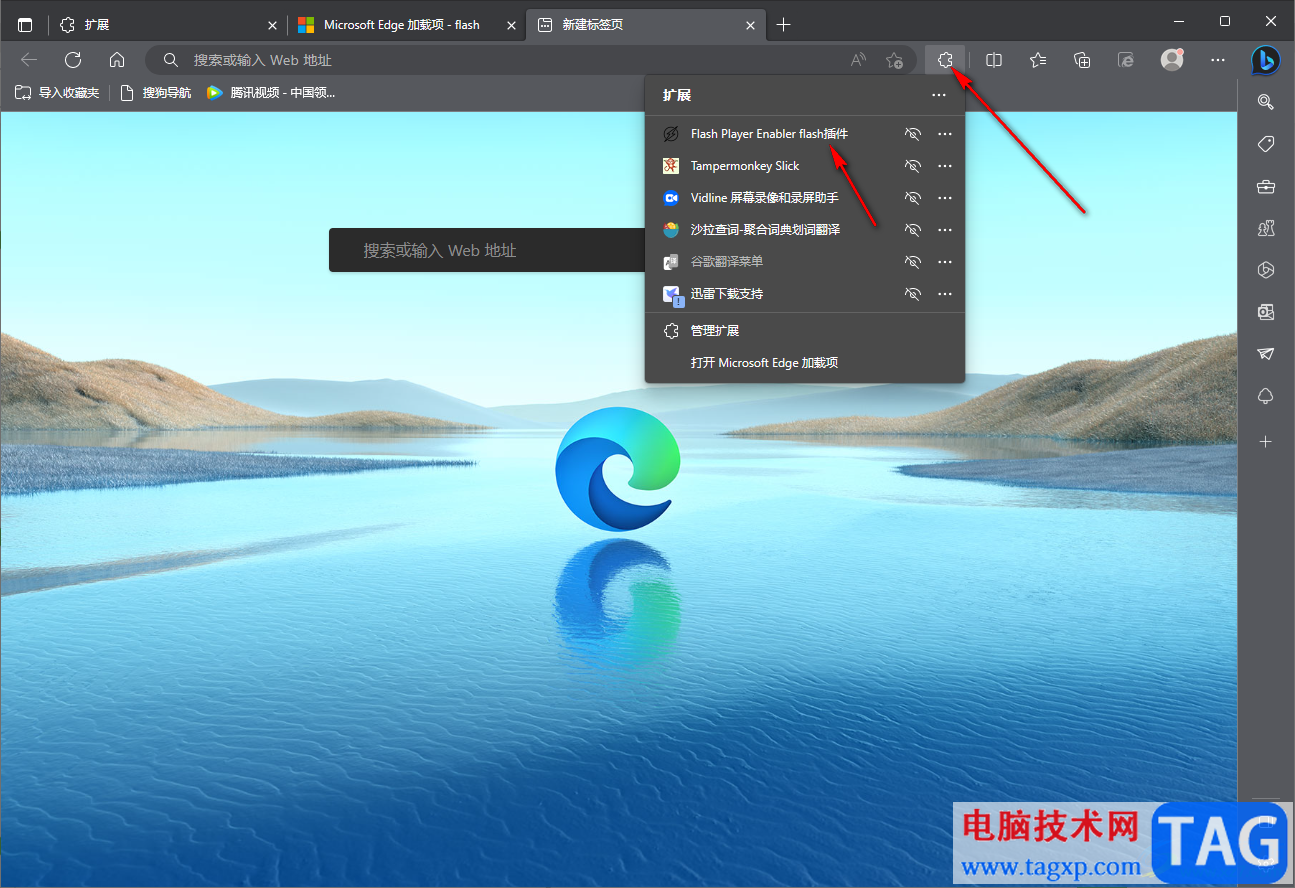Show Vidline extension in toolbar
This screenshot has height=888, width=1295.
912,198
